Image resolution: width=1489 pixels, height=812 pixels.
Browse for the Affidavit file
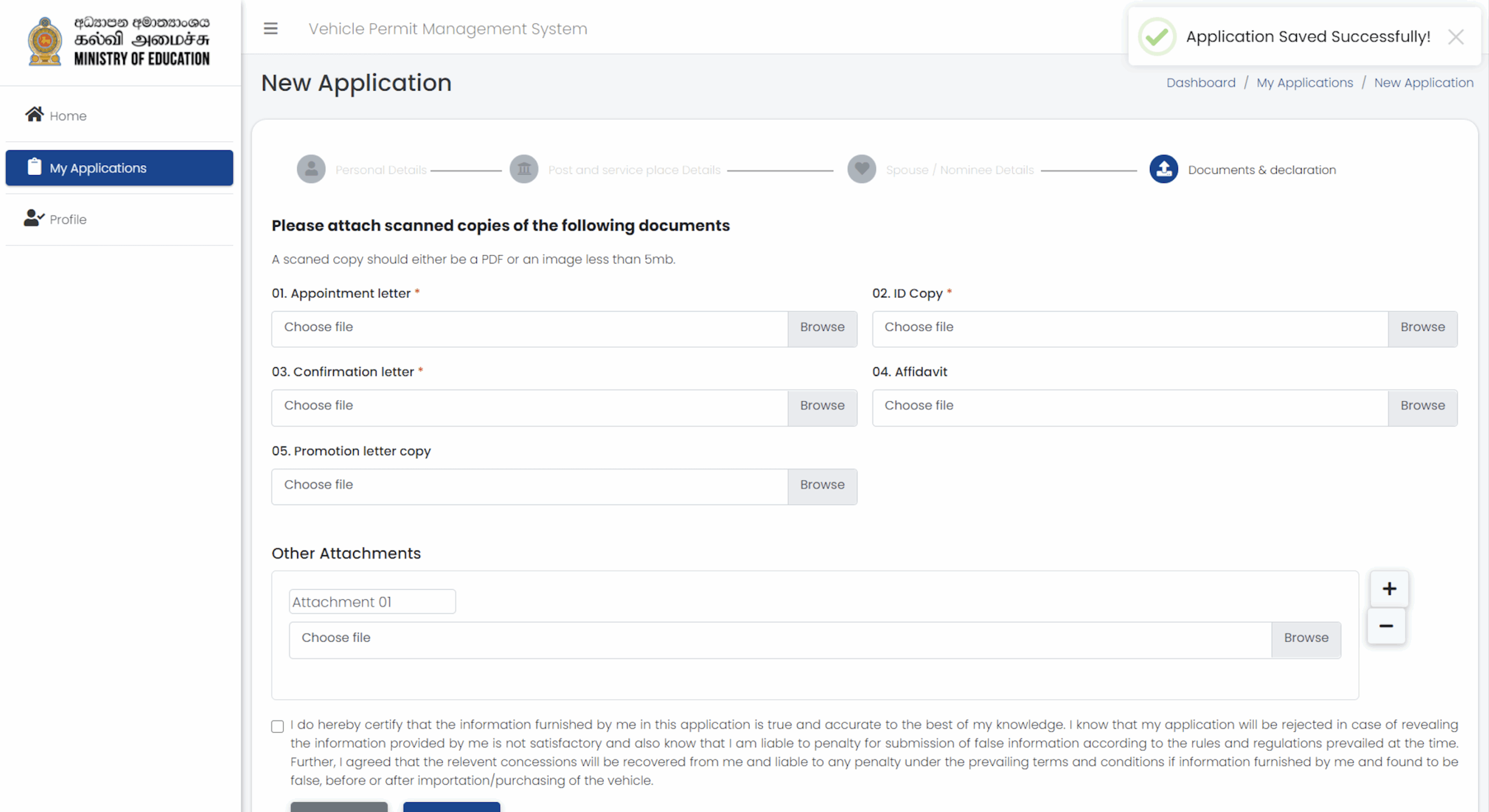(1422, 406)
